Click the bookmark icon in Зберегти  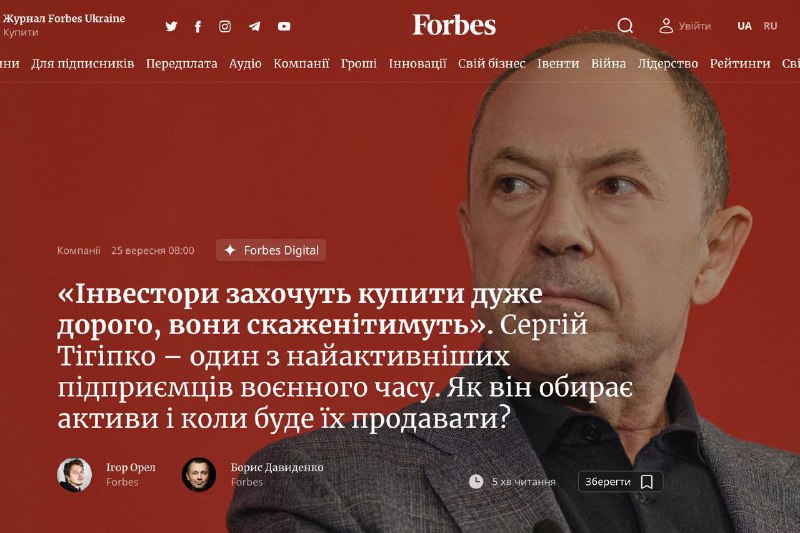click(647, 481)
